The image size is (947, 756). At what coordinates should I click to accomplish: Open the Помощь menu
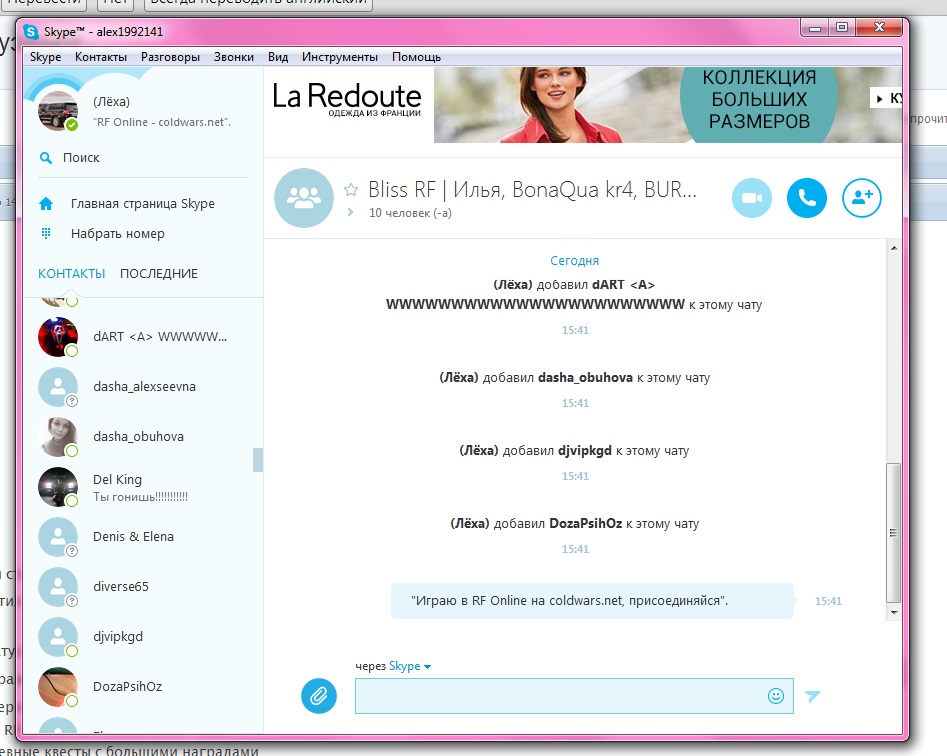[x=416, y=57]
